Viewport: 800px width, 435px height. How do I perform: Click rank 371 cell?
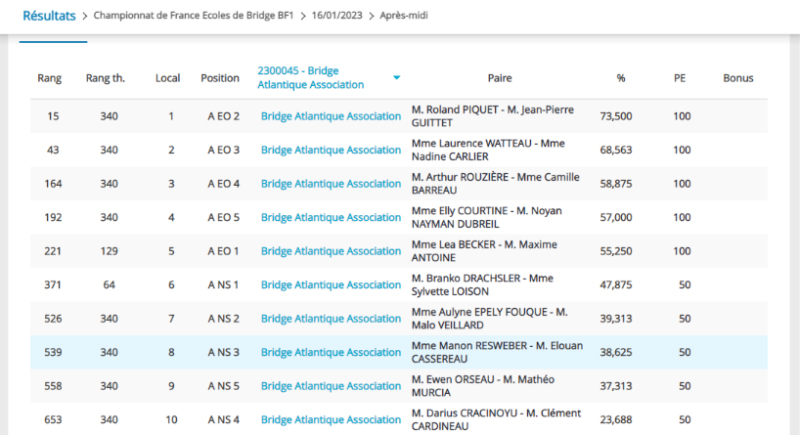click(53, 285)
